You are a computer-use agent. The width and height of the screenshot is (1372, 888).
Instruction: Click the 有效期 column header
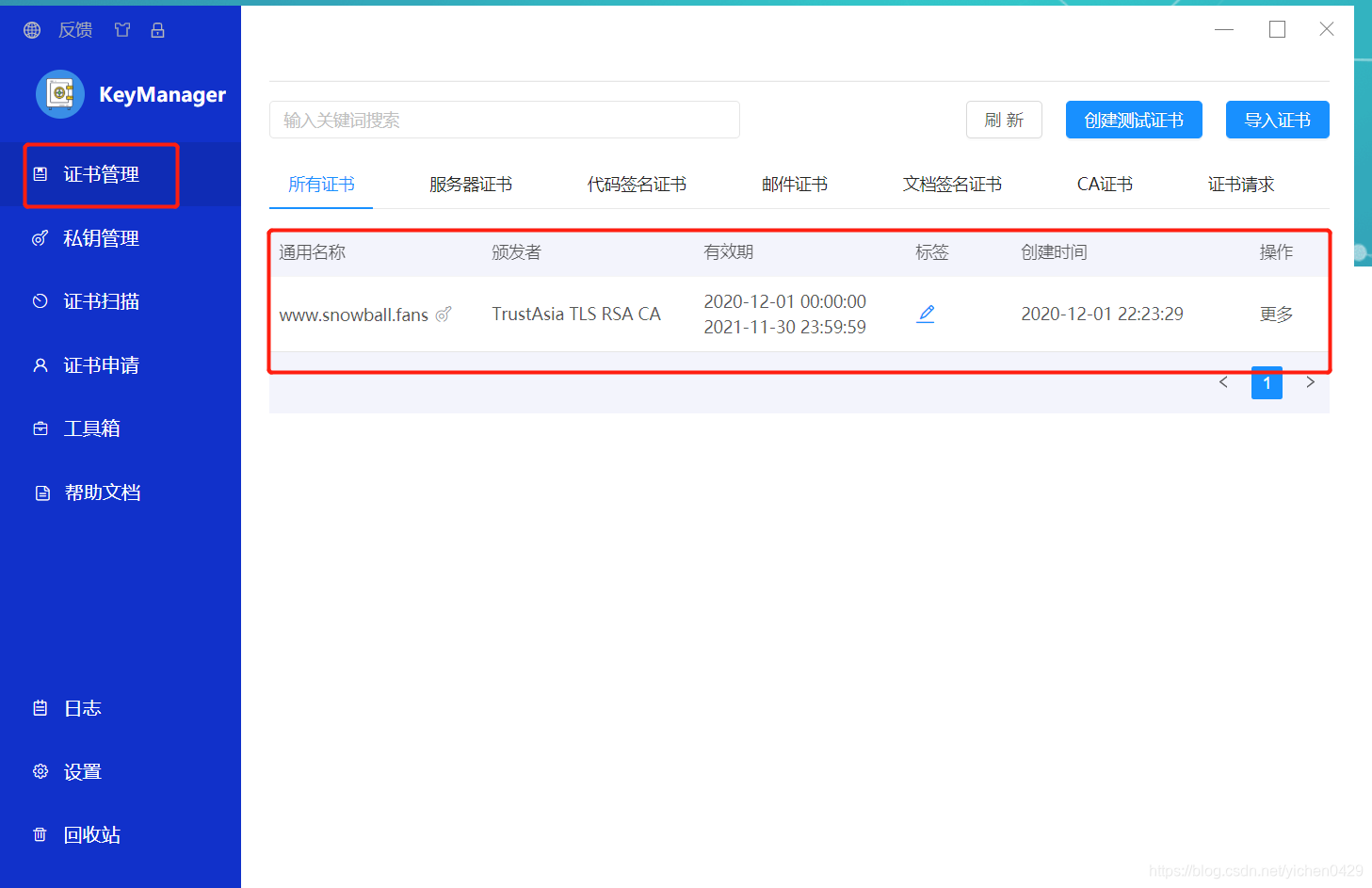pyautogui.click(x=729, y=252)
